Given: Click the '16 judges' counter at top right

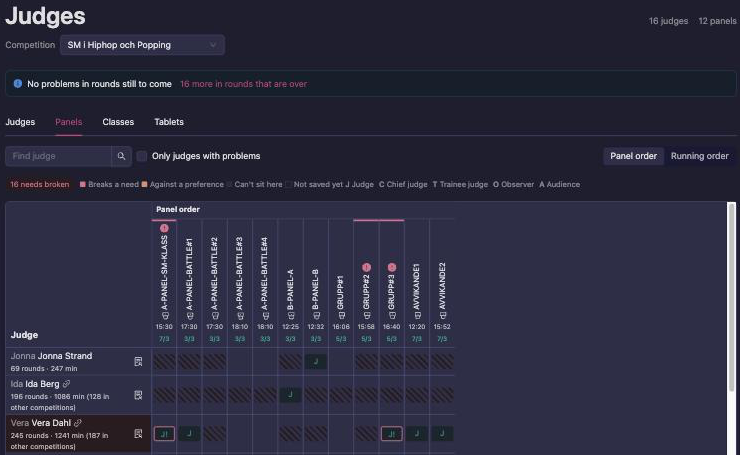Looking at the screenshot, I should tap(668, 21).
